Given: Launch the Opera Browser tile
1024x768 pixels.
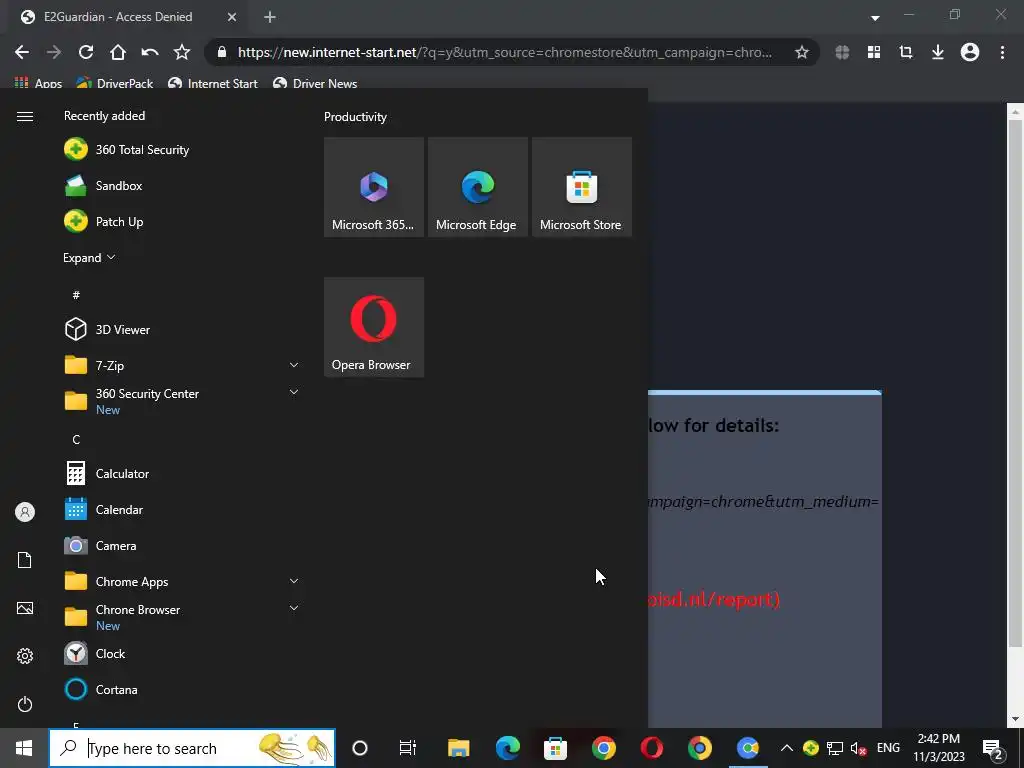Looking at the screenshot, I should click(374, 327).
